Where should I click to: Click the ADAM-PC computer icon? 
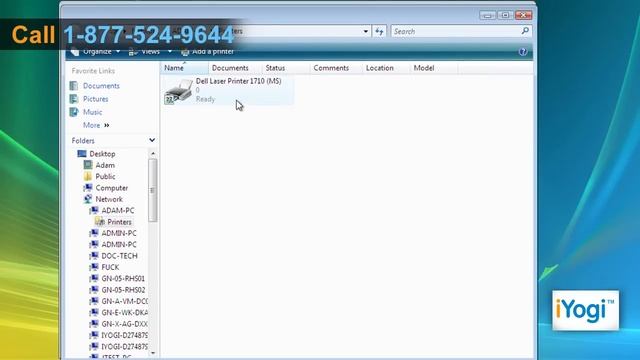(x=94, y=210)
